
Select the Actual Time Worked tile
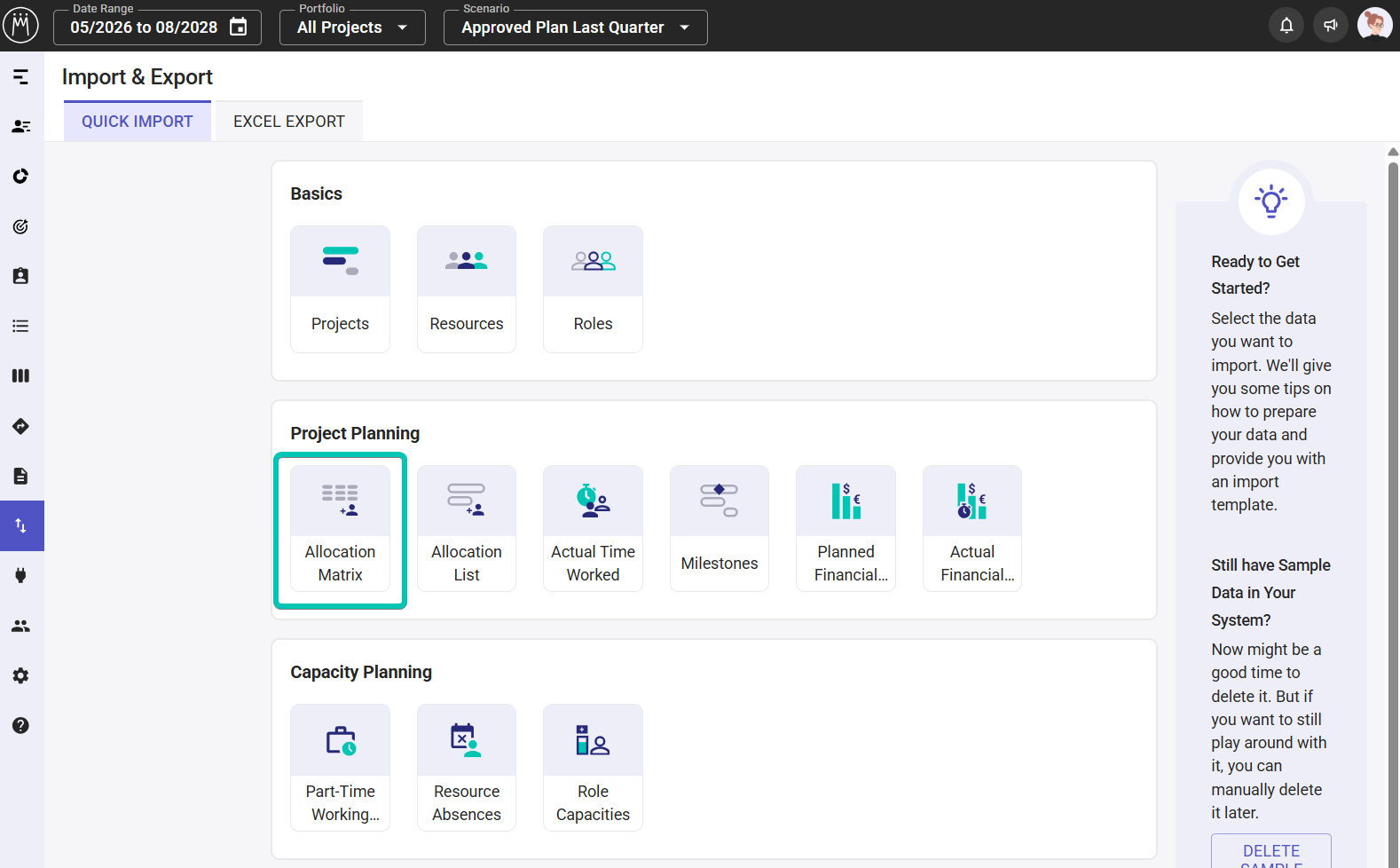click(x=594, y=529)
